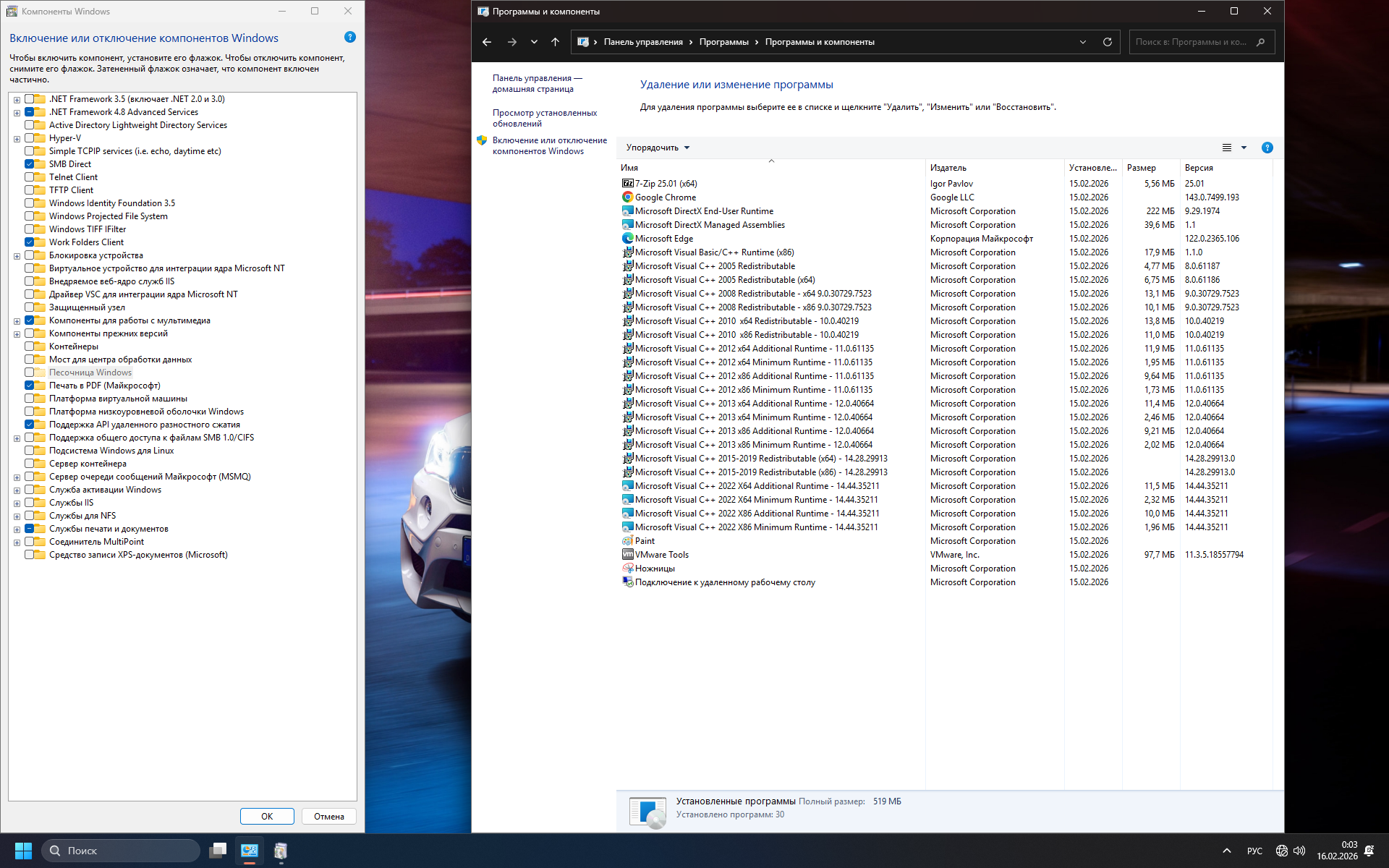The image size is (1389, 868).
Task: Click the view options list icon
Action: [x=1227, y=148]
